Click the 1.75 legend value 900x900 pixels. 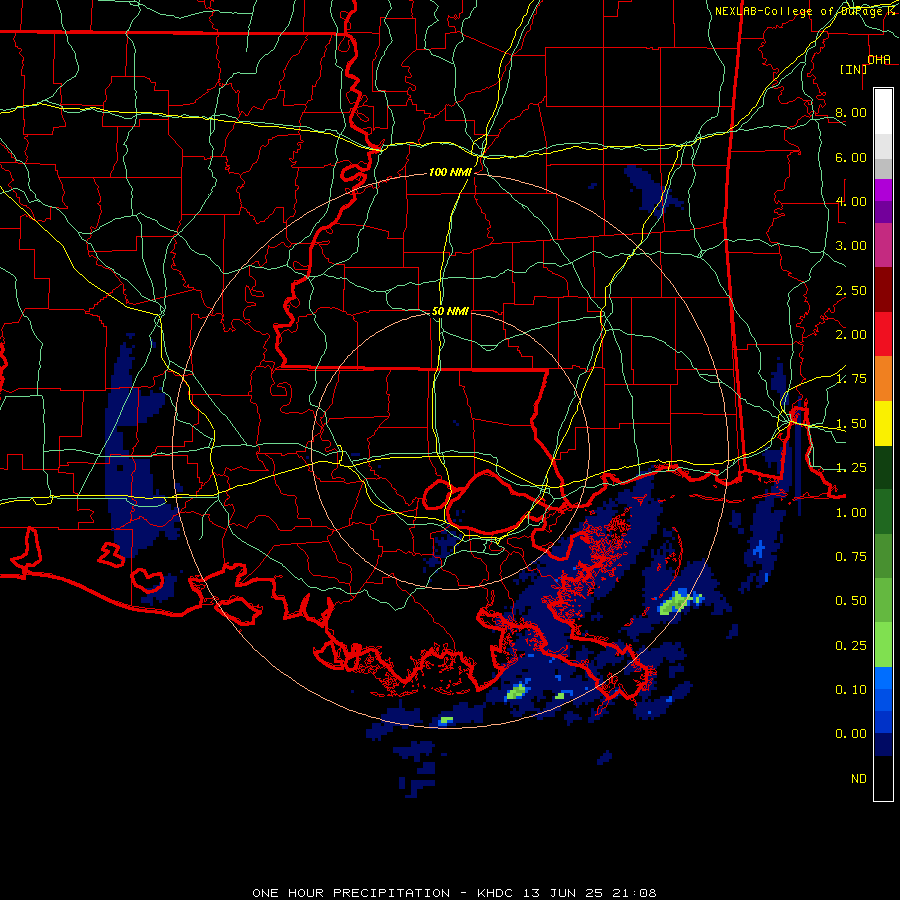coord(851,379)
